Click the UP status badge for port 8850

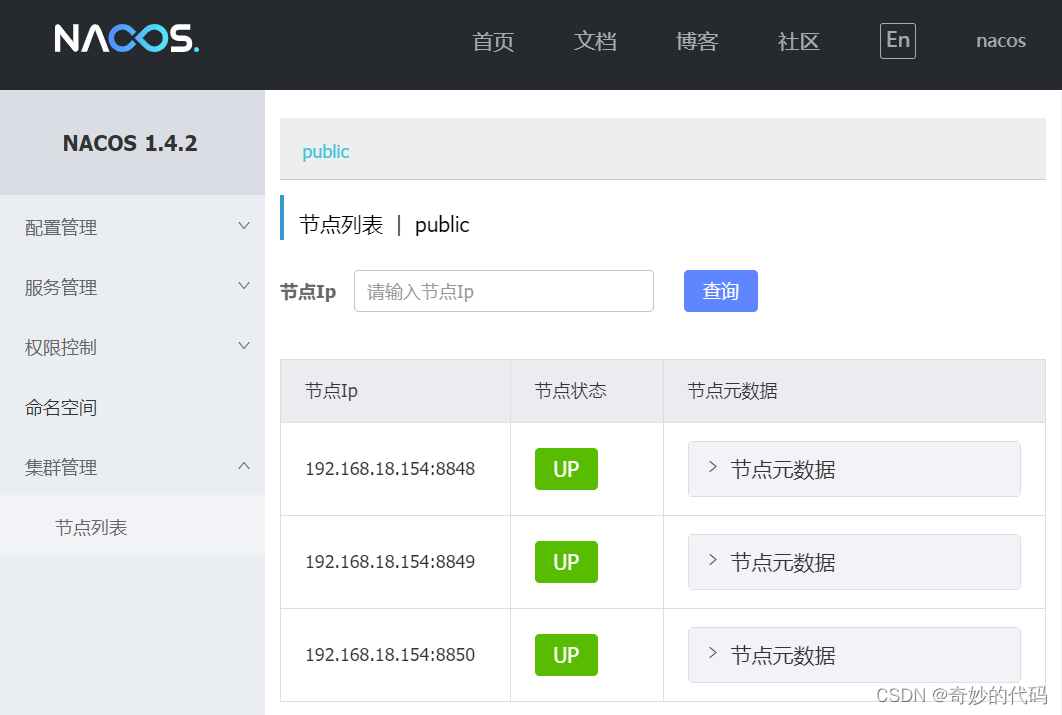[x=566, y=655]
